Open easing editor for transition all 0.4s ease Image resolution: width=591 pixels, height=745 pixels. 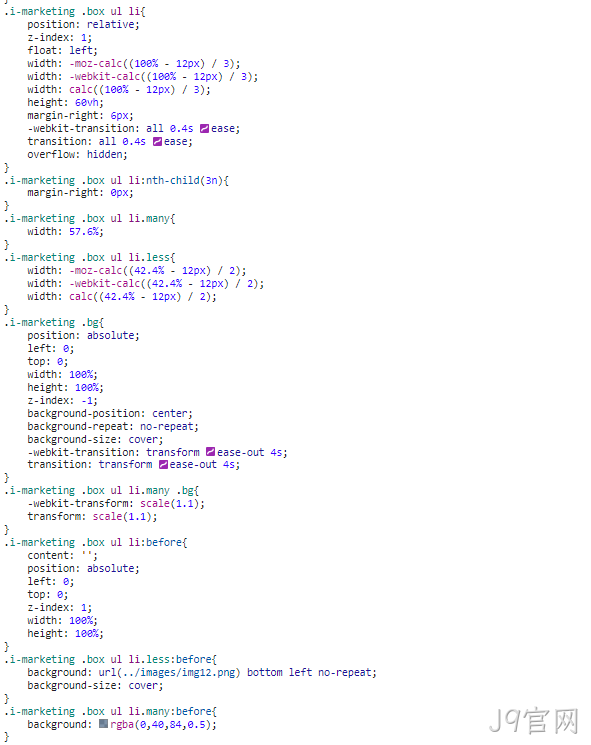click(x=157, y=142)
